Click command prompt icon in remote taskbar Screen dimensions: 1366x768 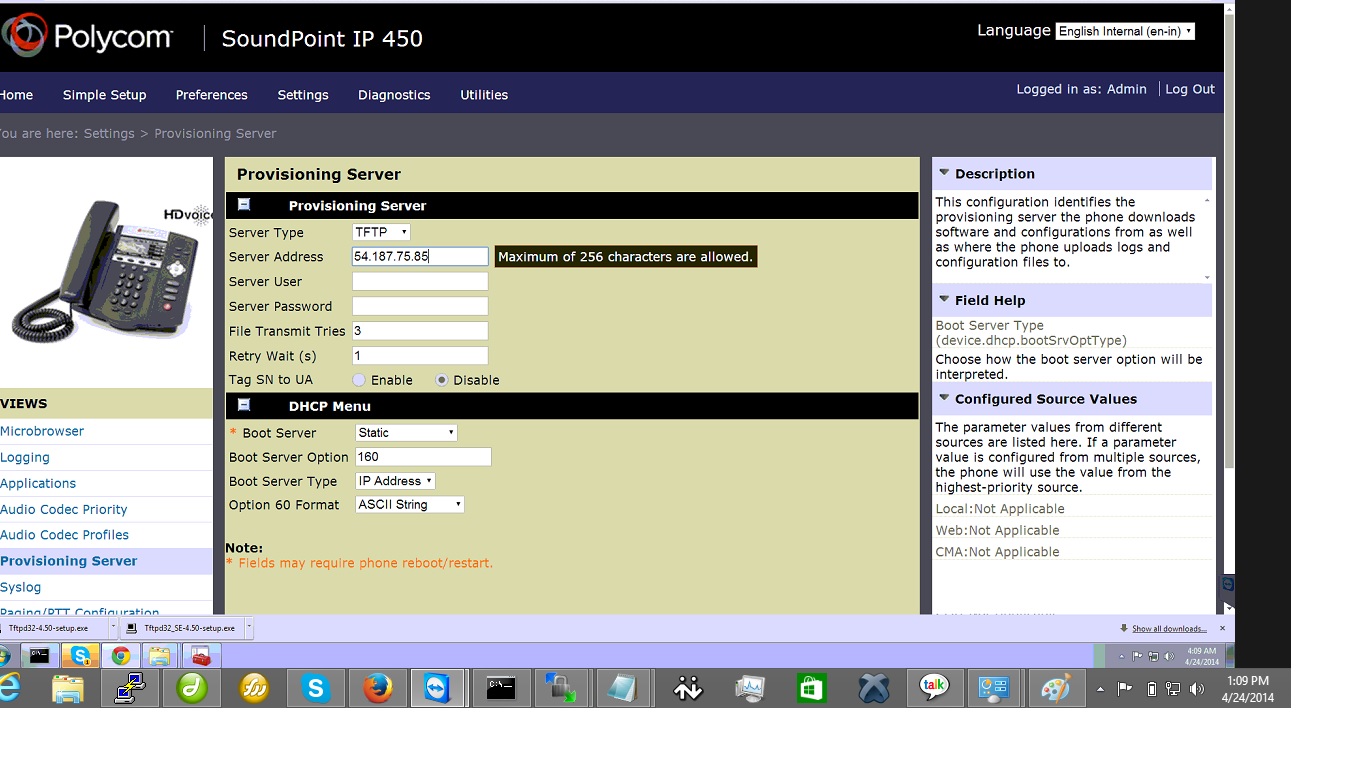click(39, 656)
